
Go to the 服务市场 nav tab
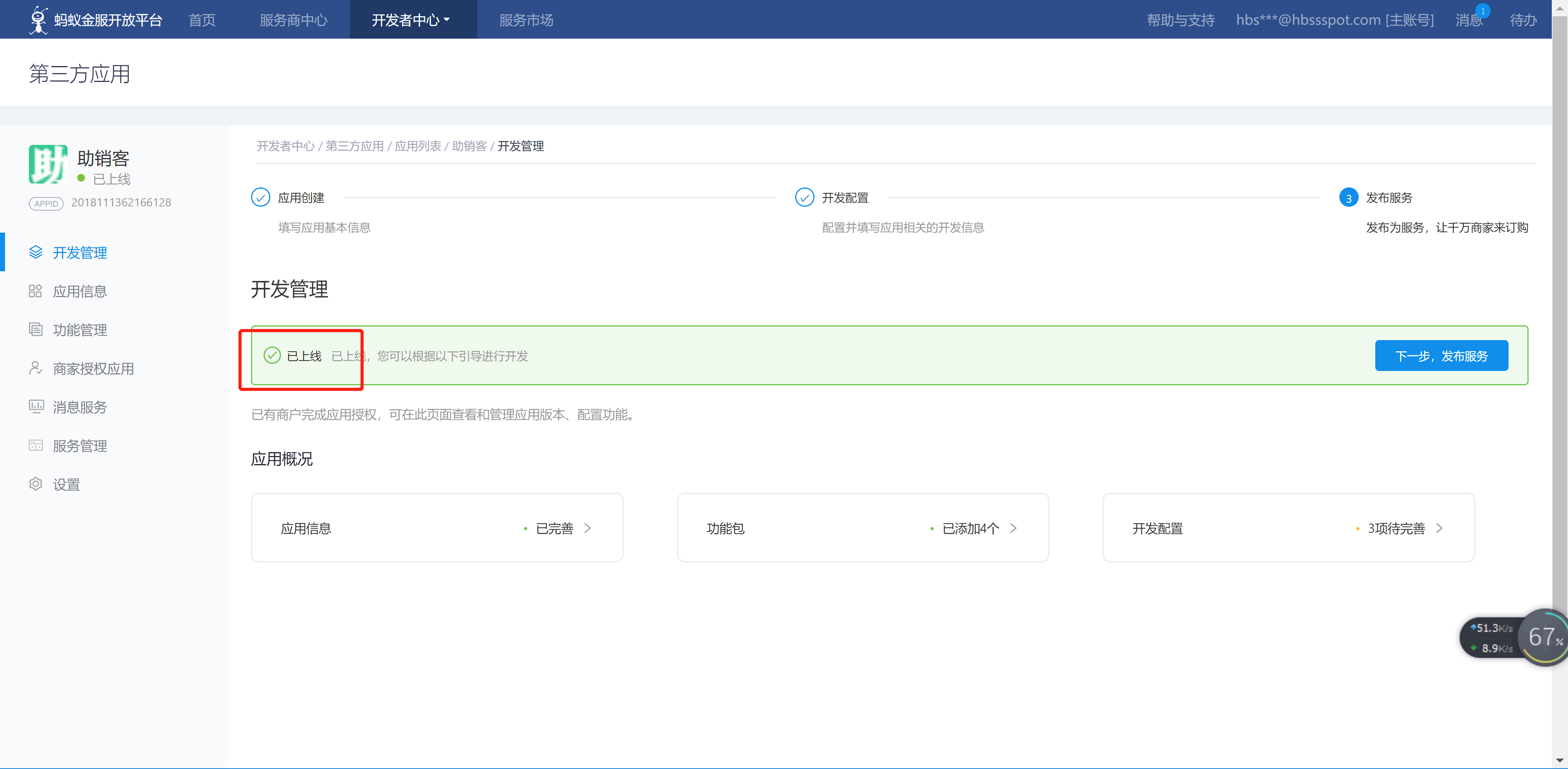point(526,20)
